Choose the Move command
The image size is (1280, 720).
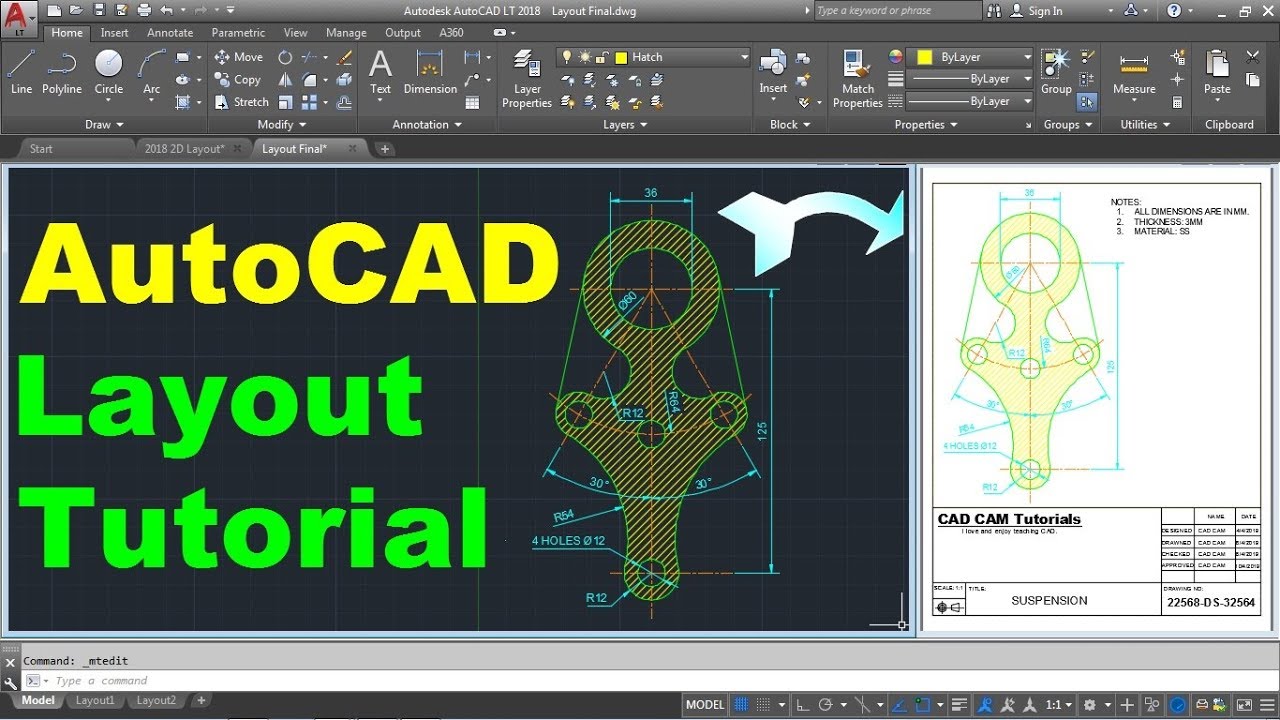[x=238, y=57]
